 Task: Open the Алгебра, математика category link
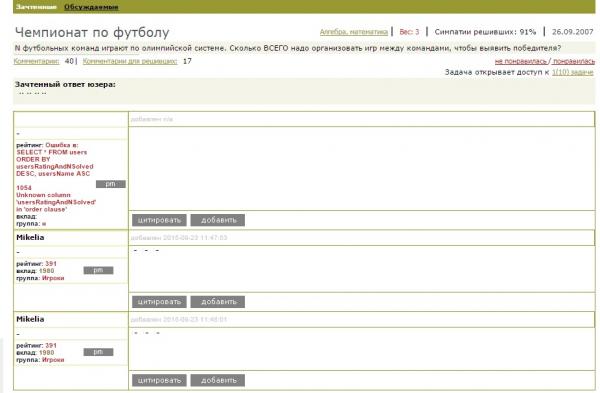pyautogui.click(x=354, y=32)
